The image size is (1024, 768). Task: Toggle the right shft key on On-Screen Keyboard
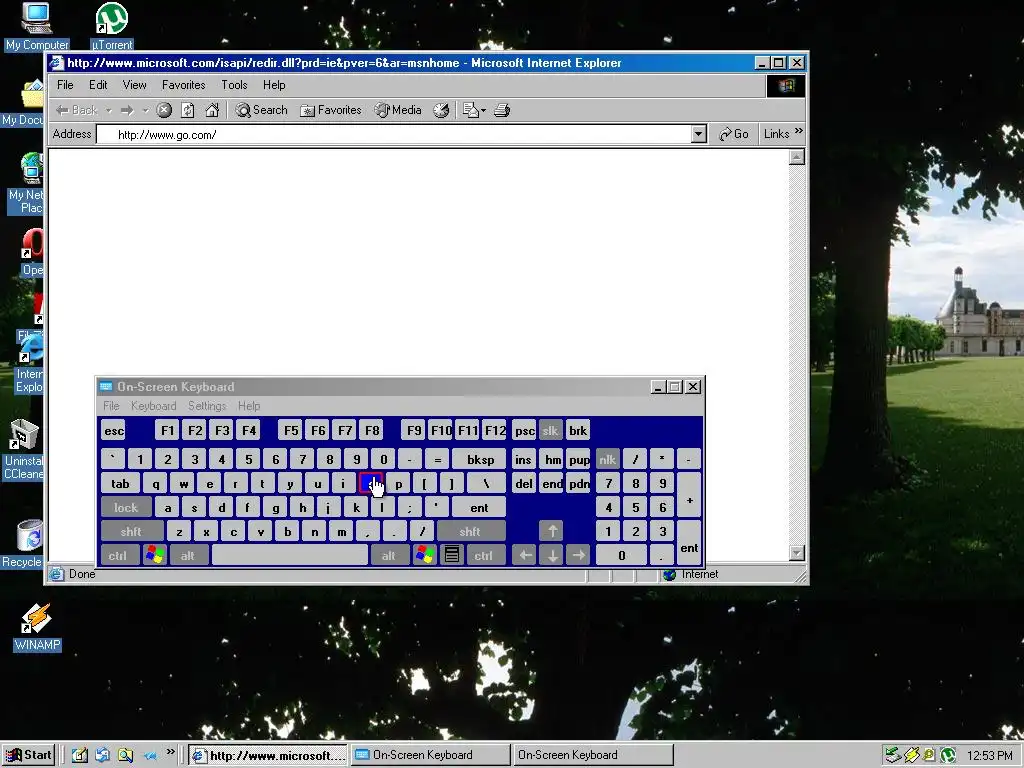tap(470, 531)
